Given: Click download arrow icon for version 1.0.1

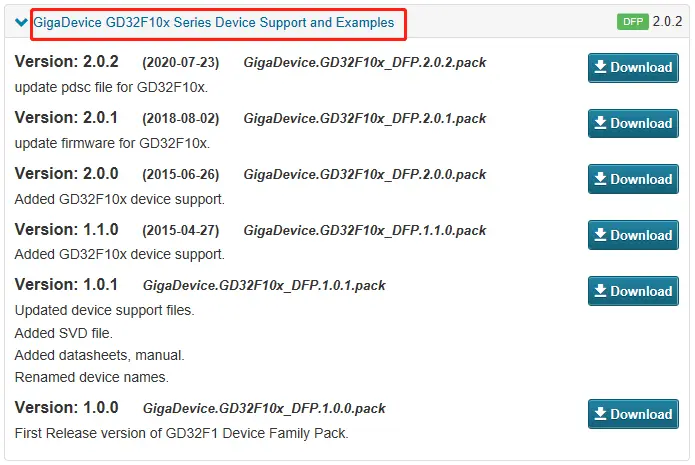Looking at the screenshot, I should (x=601, y=291).
